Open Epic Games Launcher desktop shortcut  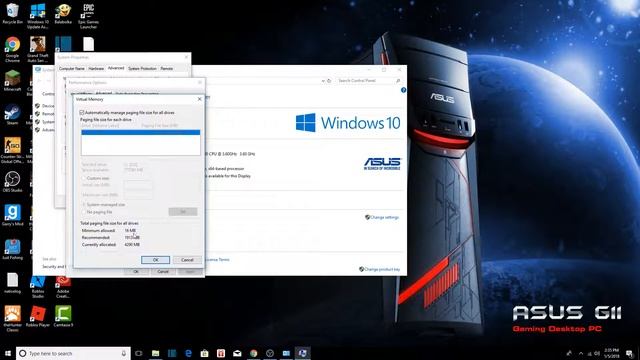88,16
